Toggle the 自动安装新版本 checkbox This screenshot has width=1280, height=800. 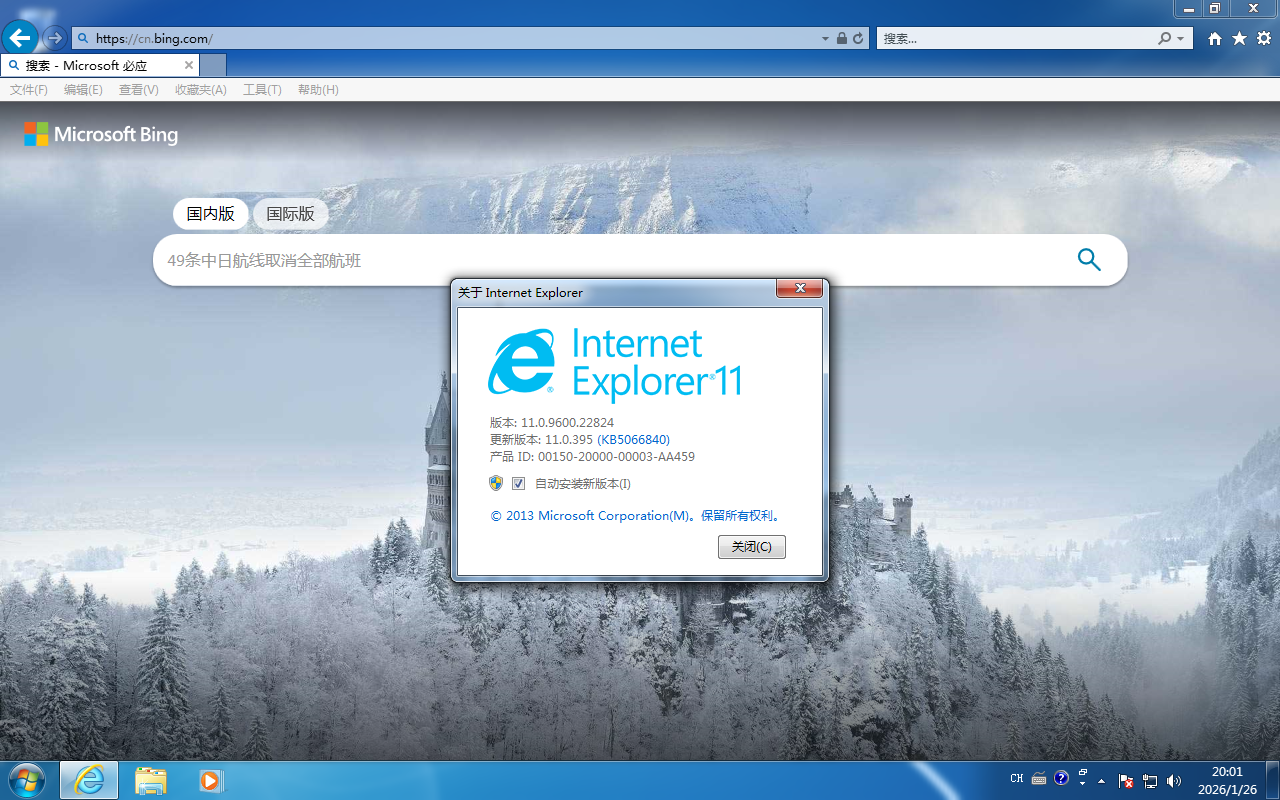point(518,483)
